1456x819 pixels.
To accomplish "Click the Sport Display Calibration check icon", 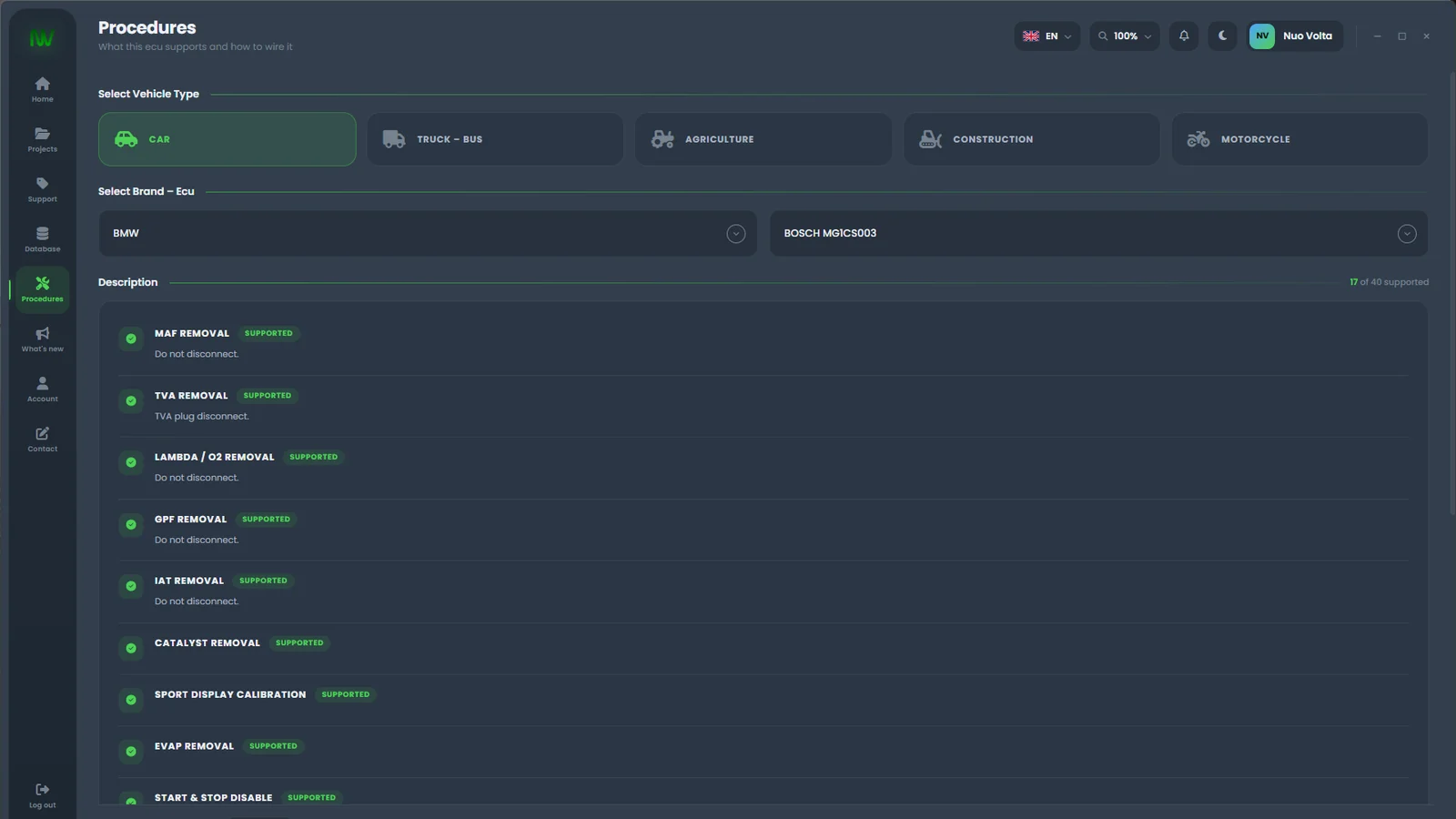I will pyautogui.click(x=131, y=700).
